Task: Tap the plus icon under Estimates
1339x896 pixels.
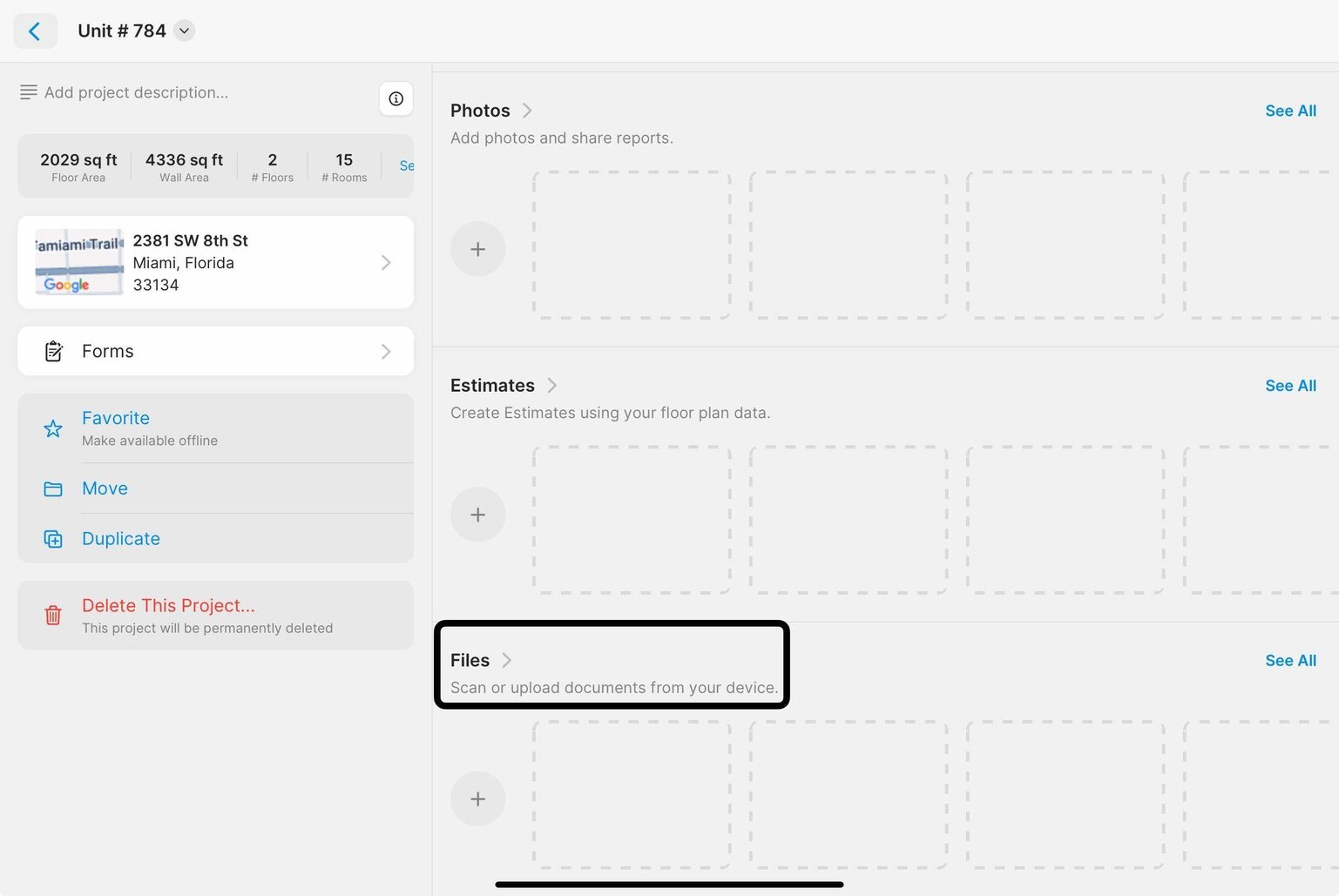Action: [x=477, y=514]
